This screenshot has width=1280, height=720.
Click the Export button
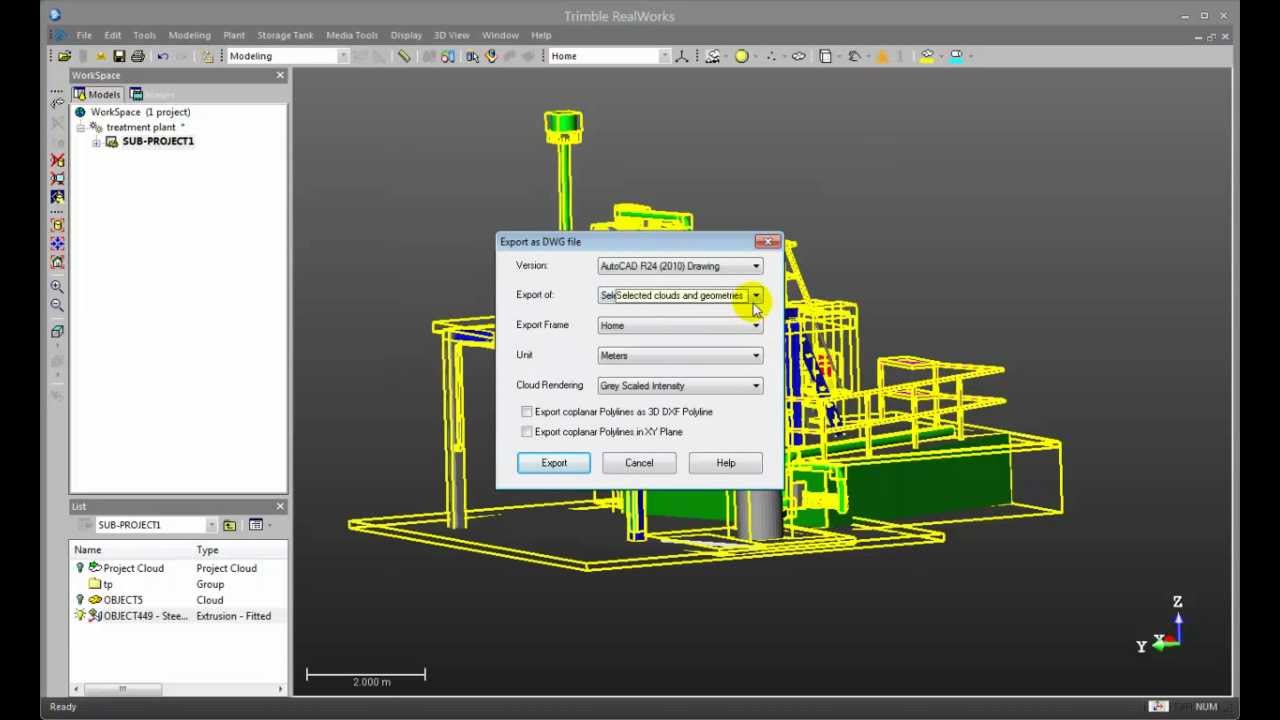[554, 463]
